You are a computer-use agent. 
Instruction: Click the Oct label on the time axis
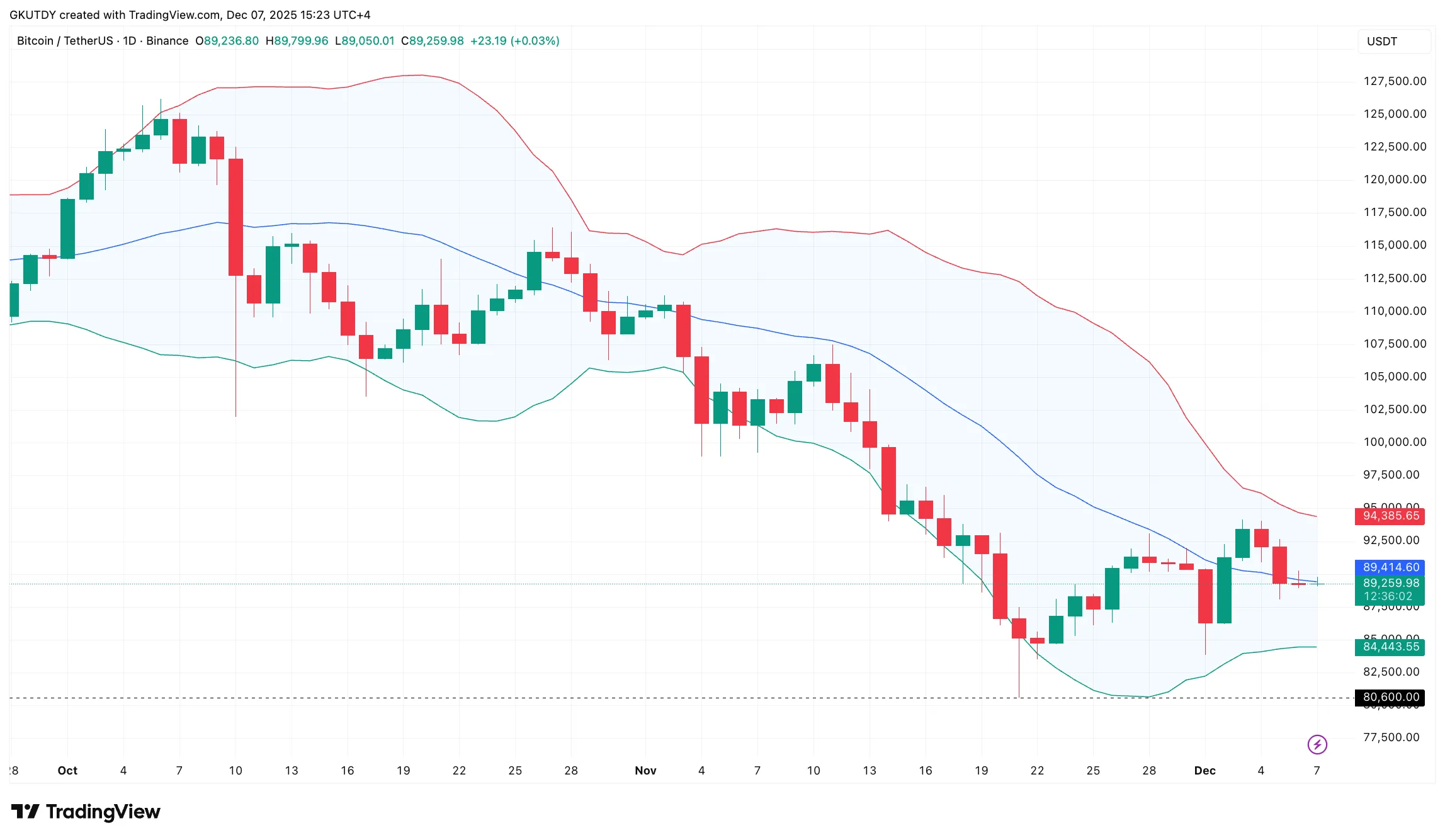point(67,771)
